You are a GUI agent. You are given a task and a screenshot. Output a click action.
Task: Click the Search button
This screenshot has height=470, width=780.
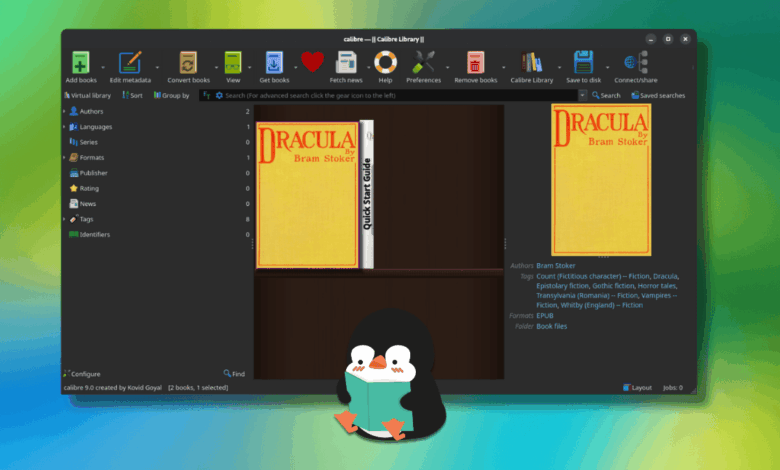[606, 95]
